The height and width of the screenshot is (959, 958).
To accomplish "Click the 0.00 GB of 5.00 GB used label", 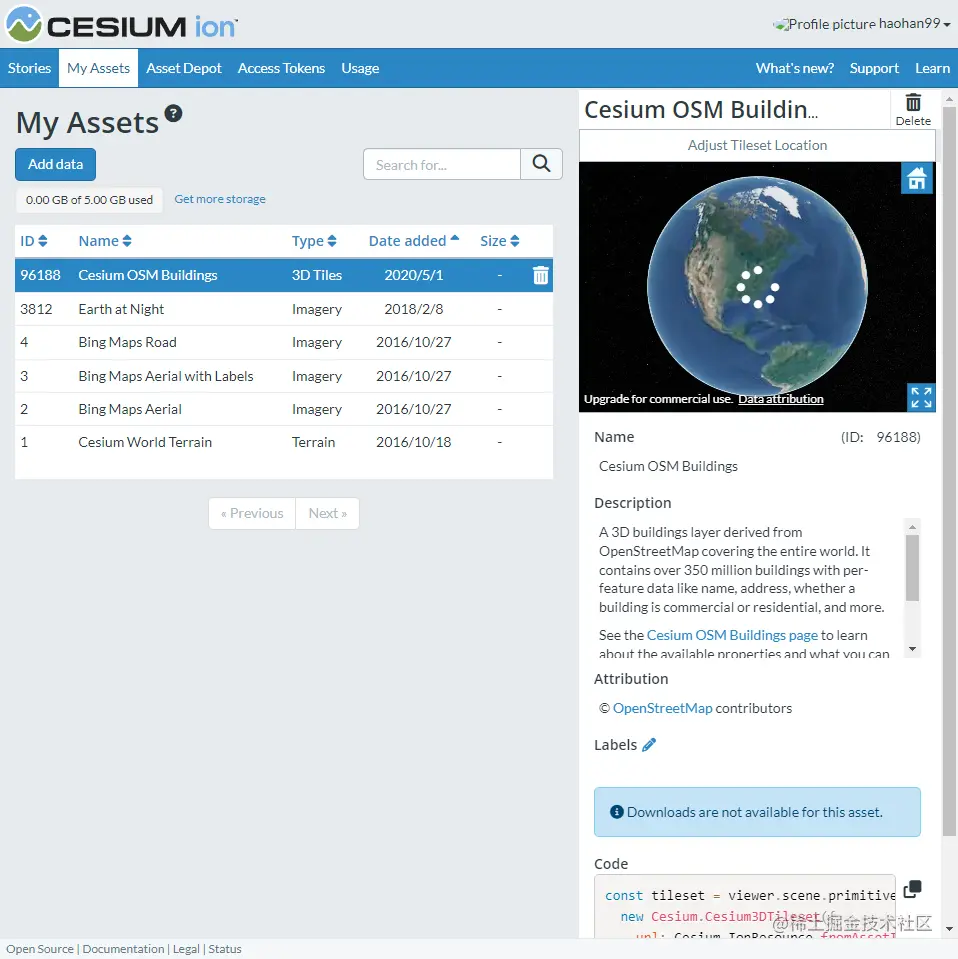I will point(89,200).
